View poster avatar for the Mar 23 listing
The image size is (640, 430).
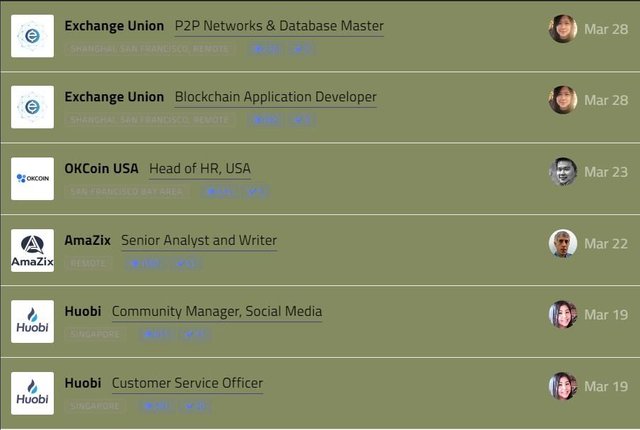coord(563,172)
